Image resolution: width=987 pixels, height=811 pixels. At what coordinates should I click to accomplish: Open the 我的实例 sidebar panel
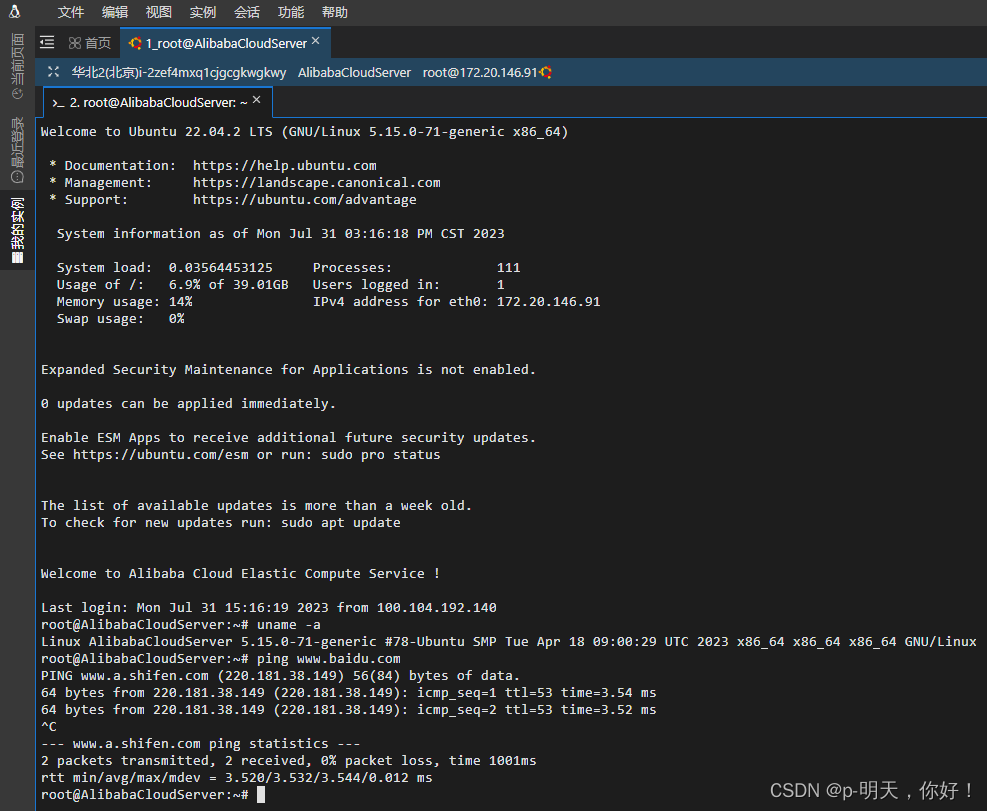click(x=18, y=230)
